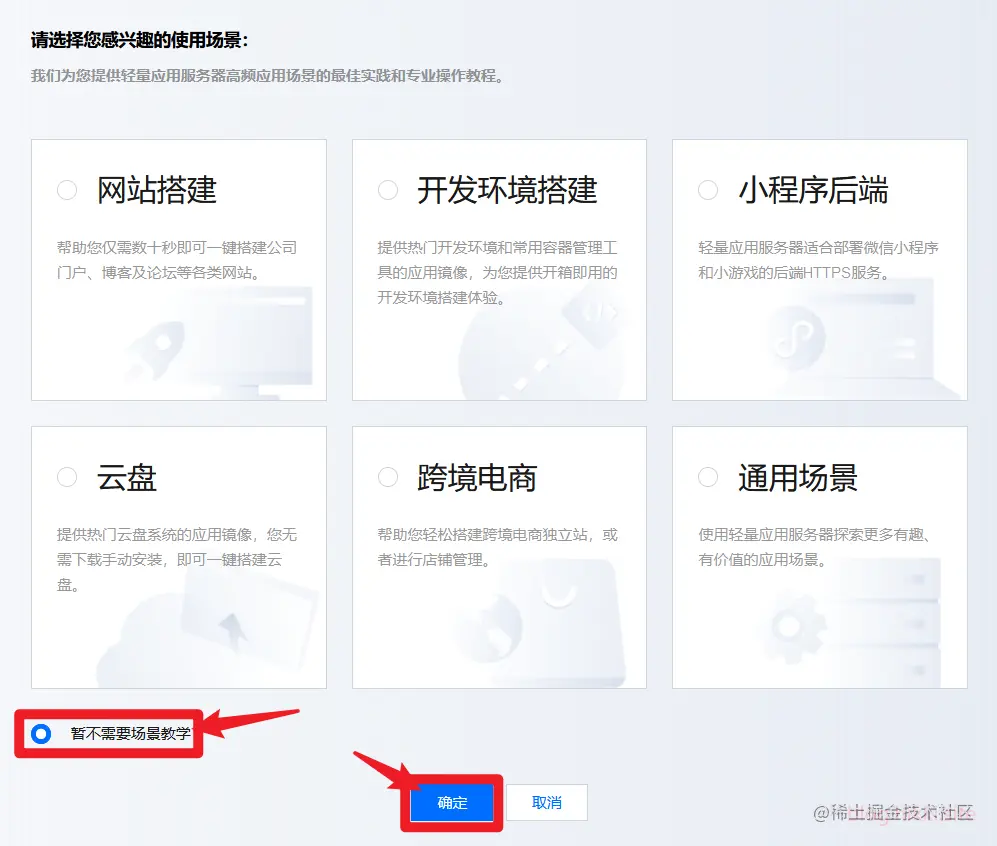Click the blue 确定 button
Viewport: 997px width, 846px height.
click(452, 803)
